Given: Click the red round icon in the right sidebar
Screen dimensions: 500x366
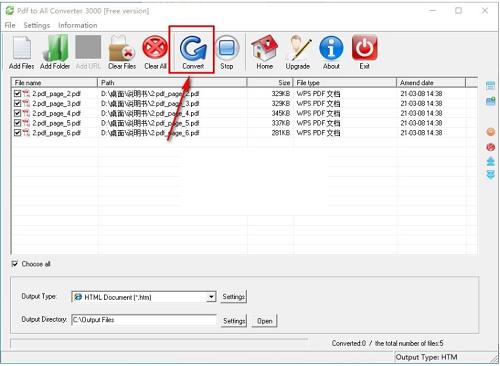Looking at the screenshot, I should (490, 147).
